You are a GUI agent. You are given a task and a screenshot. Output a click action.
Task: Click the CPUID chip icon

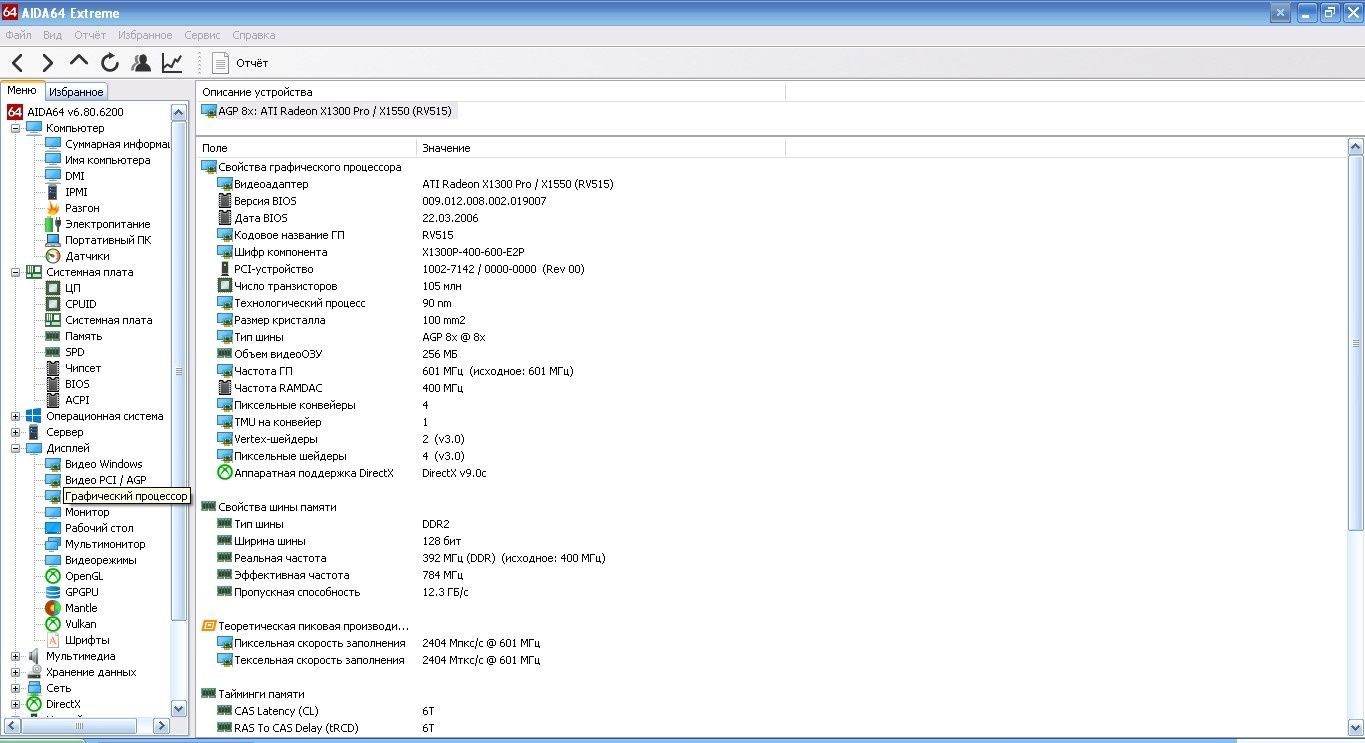pos(53,304)
